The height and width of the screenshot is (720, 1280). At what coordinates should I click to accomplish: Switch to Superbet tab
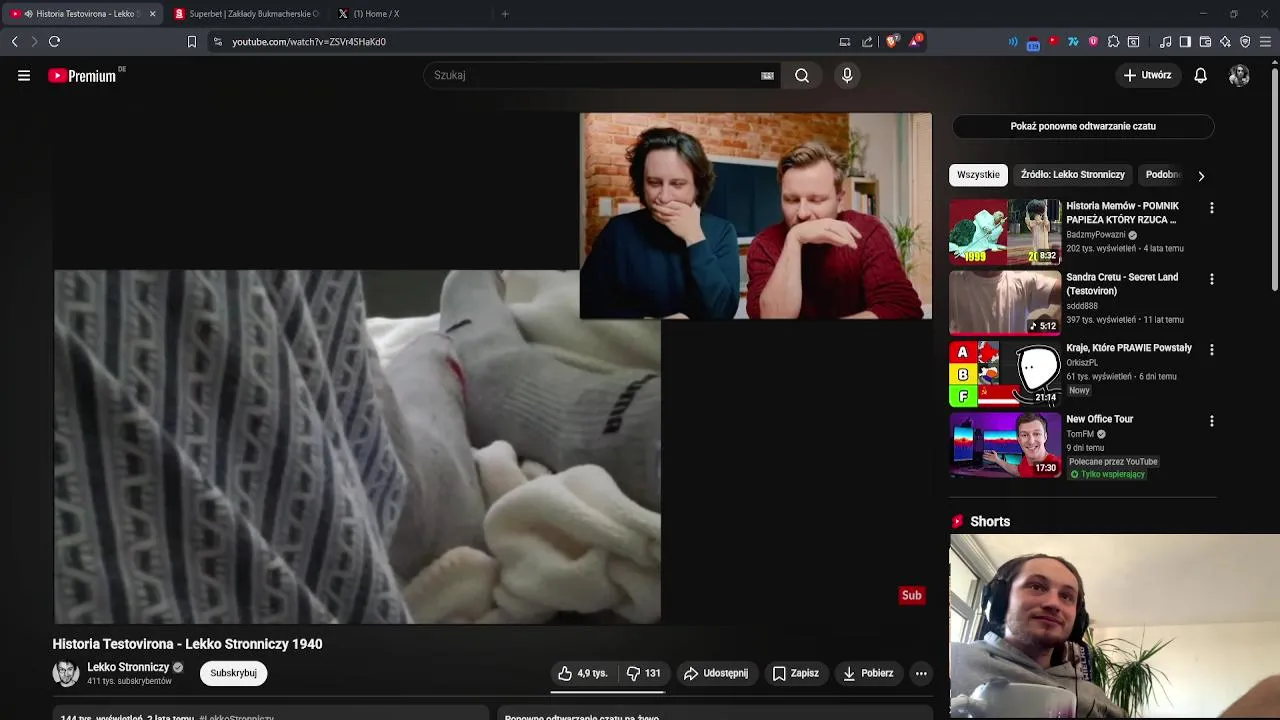coord(247,14)
